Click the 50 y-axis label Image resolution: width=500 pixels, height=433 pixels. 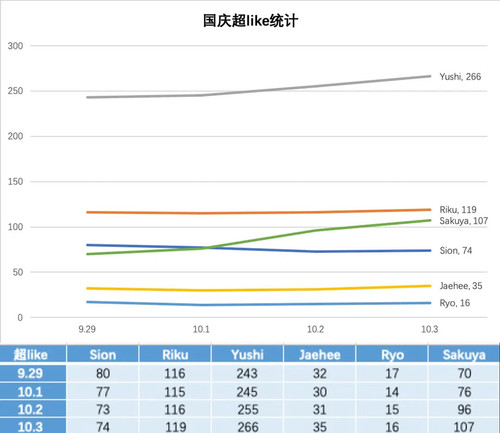[x=18, y=272]
